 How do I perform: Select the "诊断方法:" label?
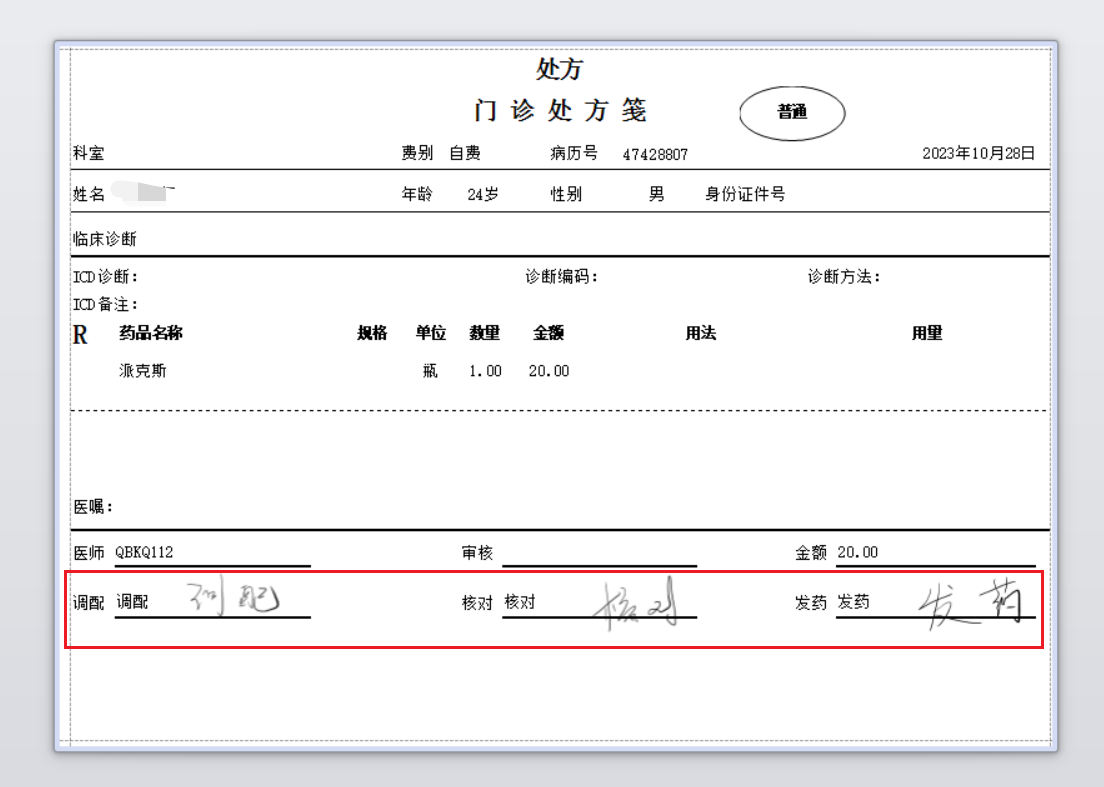click(844, 277)
